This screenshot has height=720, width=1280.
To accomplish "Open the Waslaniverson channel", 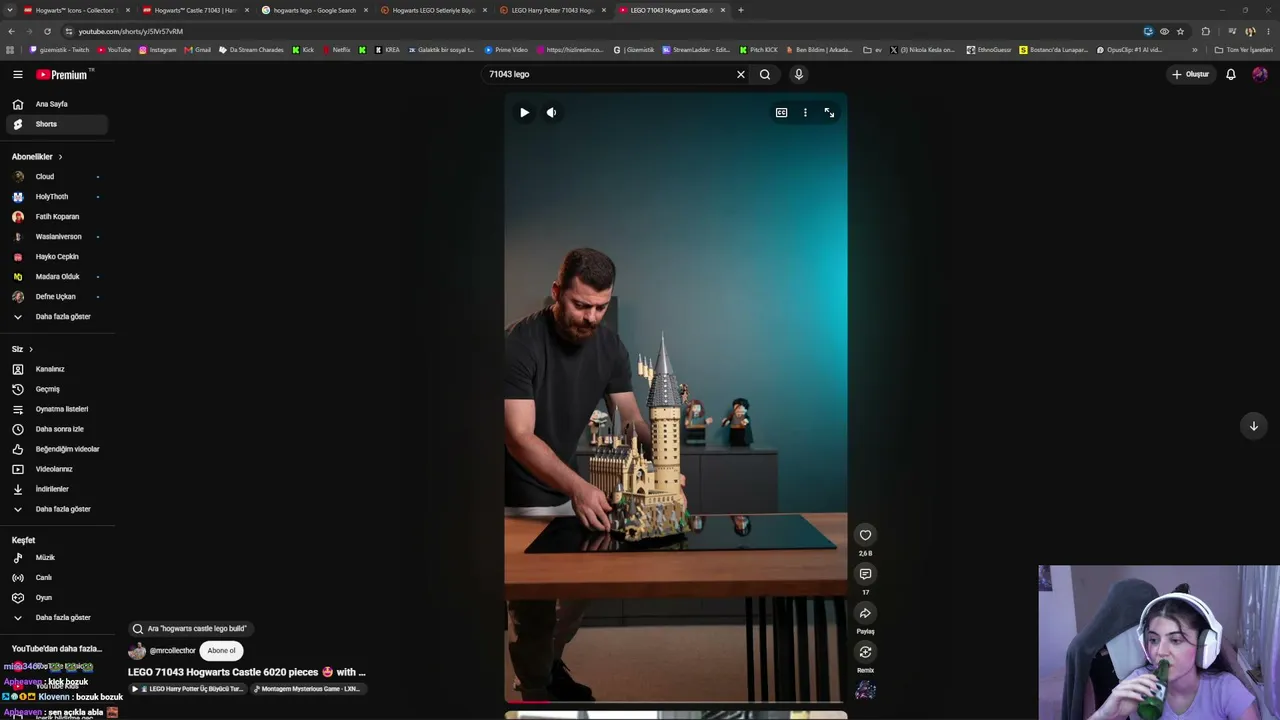I will pos(56,237).
